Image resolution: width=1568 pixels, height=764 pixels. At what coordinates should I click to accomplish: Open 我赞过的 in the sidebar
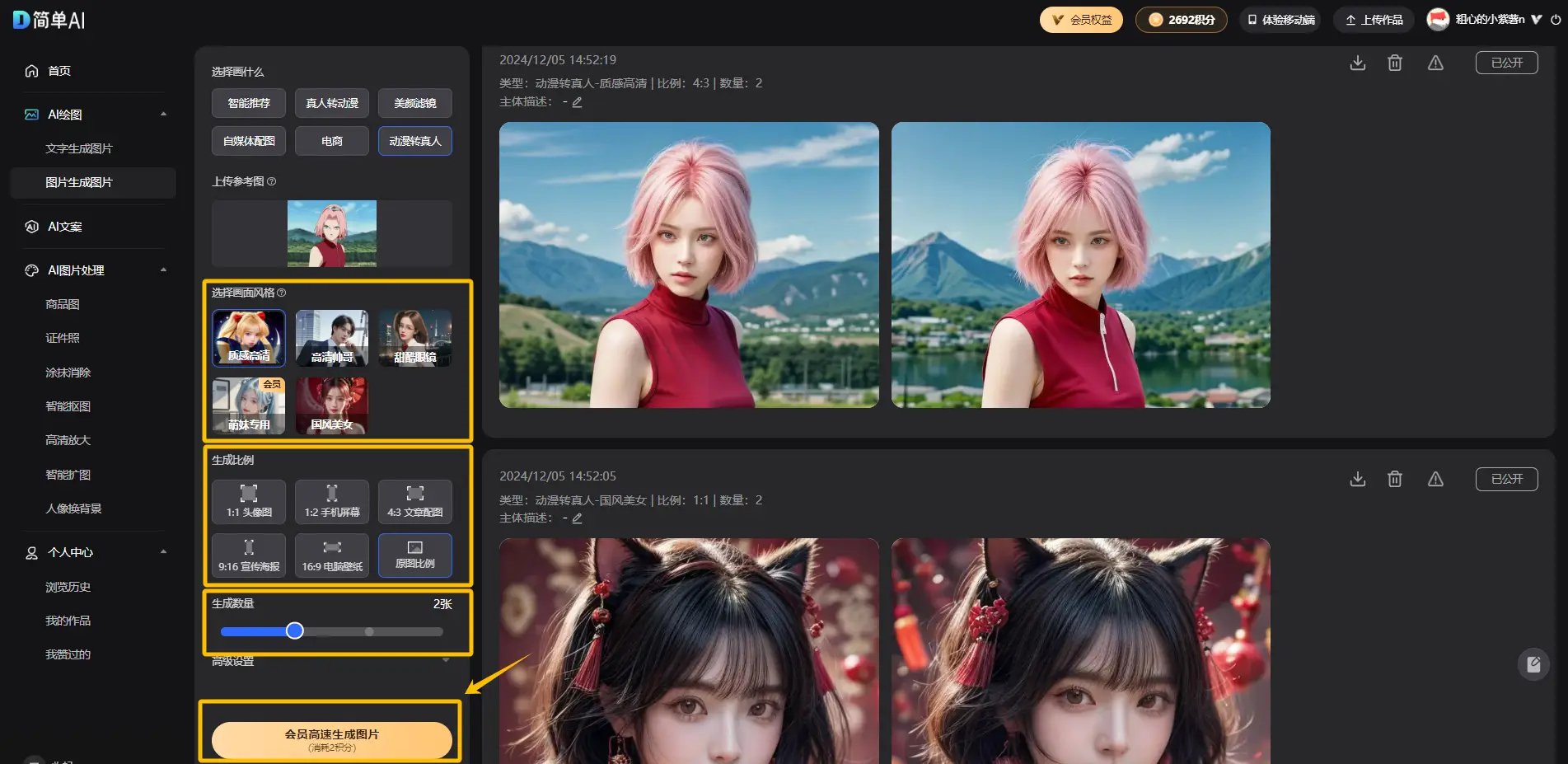[68, 654]
